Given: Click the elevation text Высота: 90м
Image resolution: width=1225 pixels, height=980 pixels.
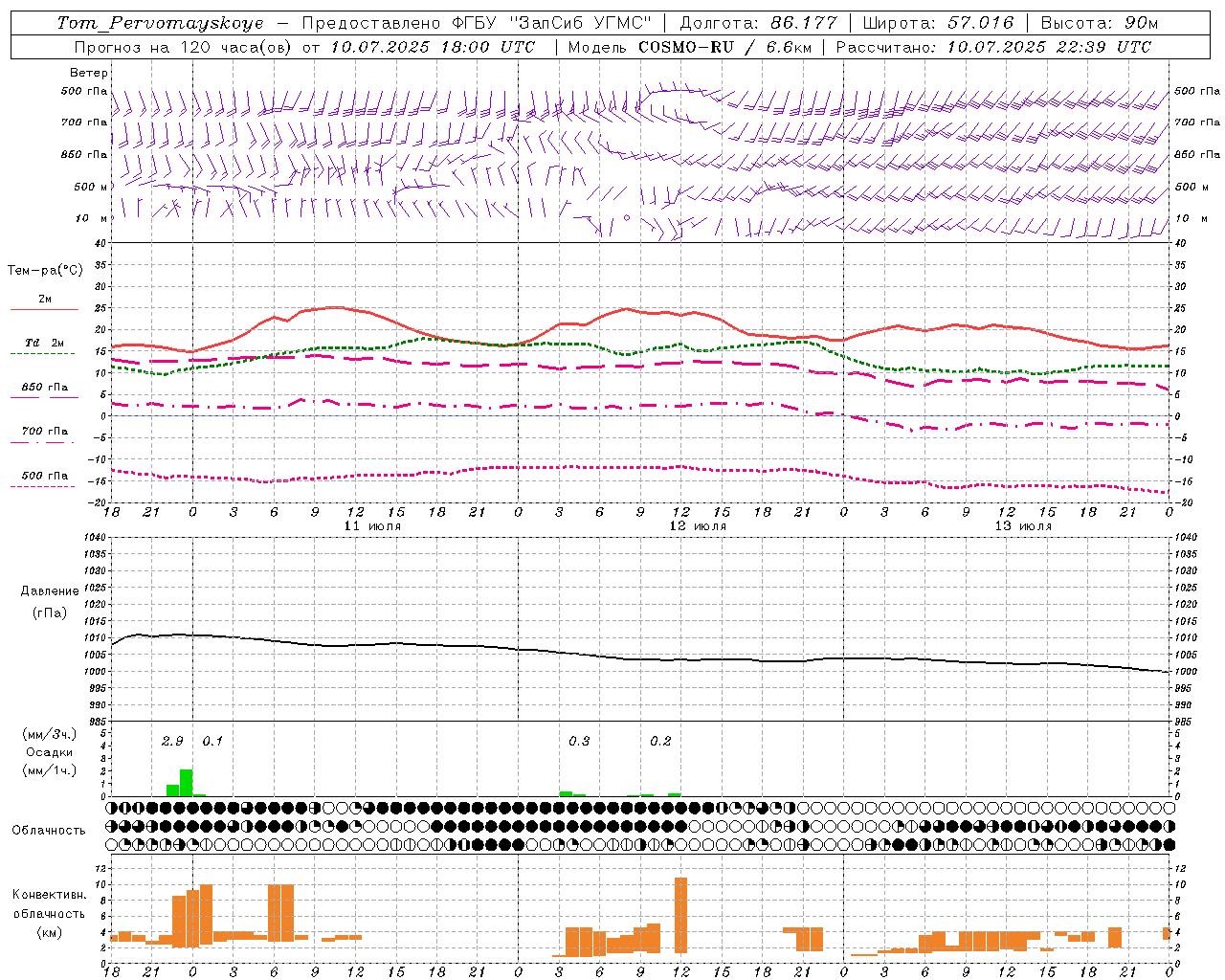Looking at the screenshot, I should tap(1100, 23).
